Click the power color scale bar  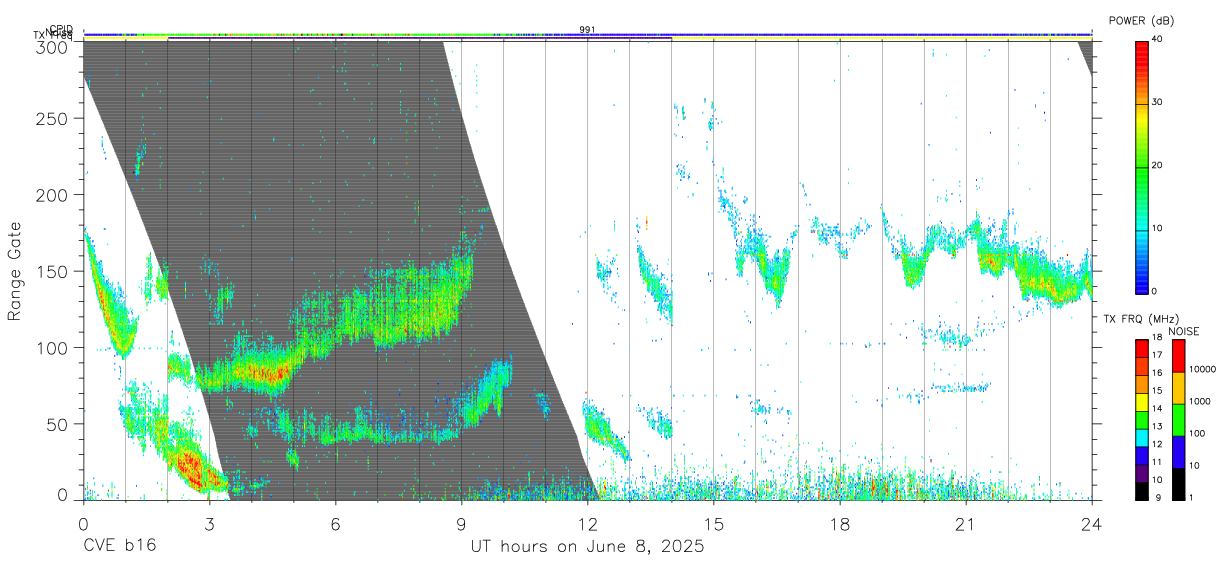(x=1141, y=166)
